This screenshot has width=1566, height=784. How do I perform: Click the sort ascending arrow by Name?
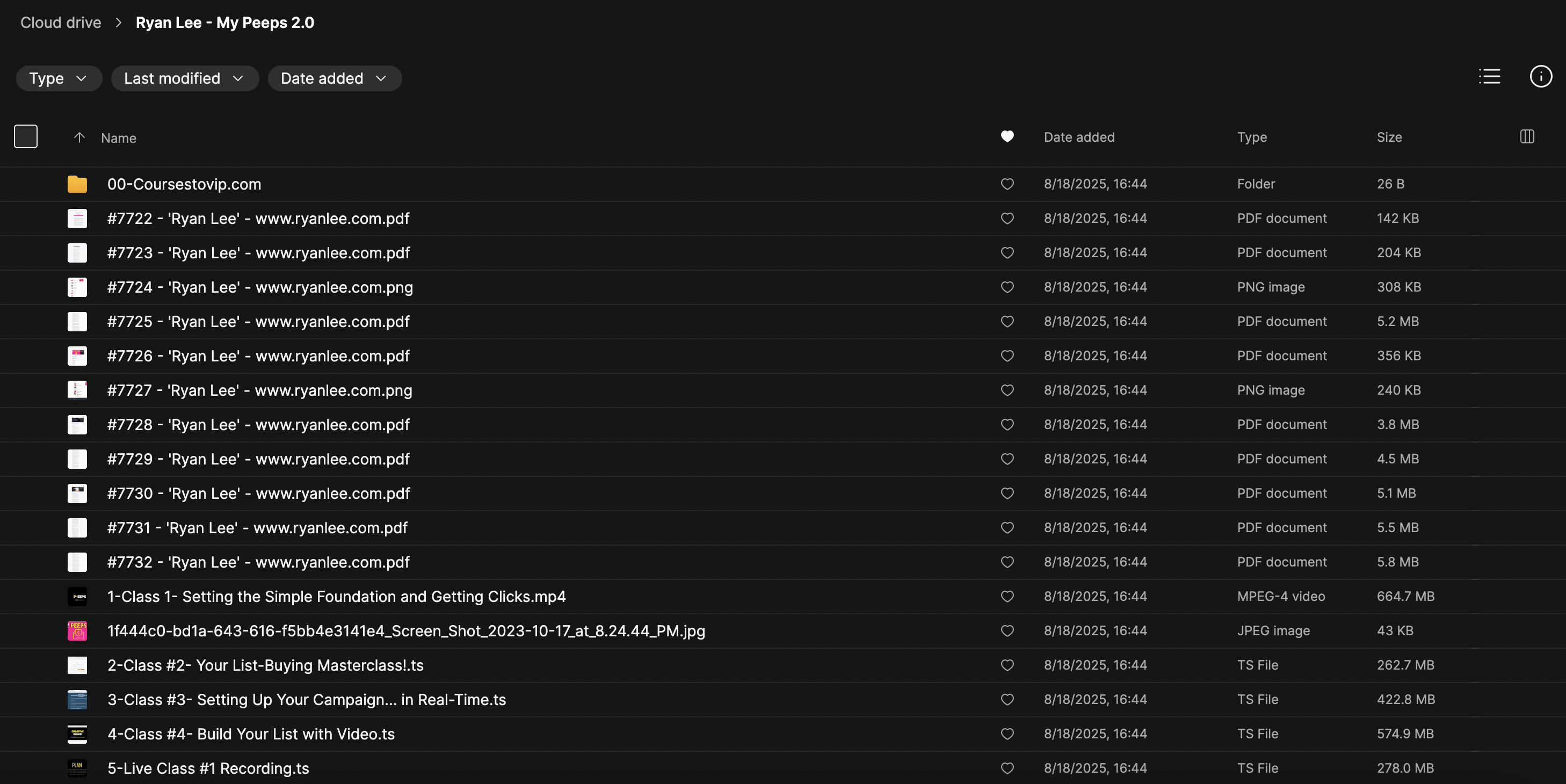(79, 137)
